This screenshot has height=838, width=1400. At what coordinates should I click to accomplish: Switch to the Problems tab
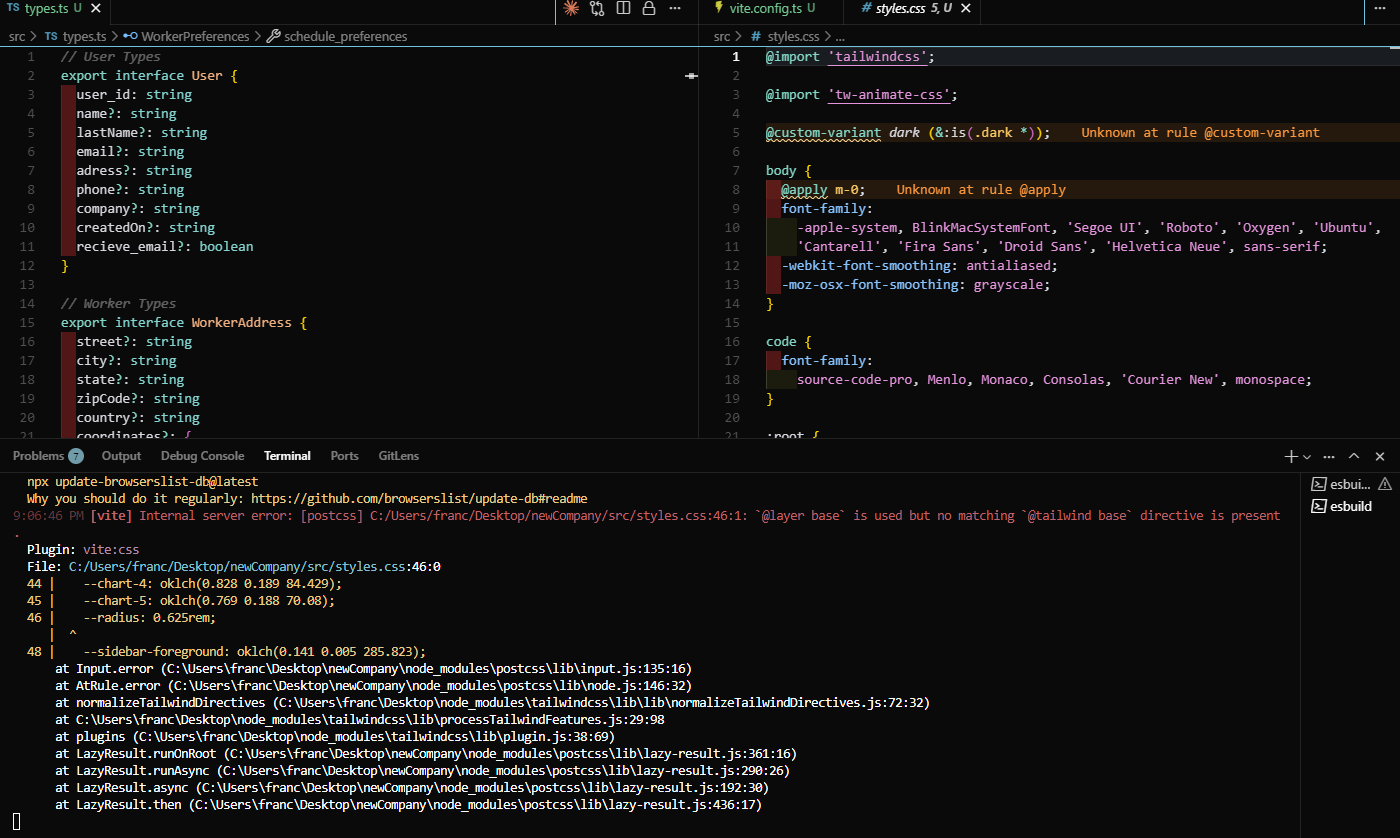coord(38,456)
